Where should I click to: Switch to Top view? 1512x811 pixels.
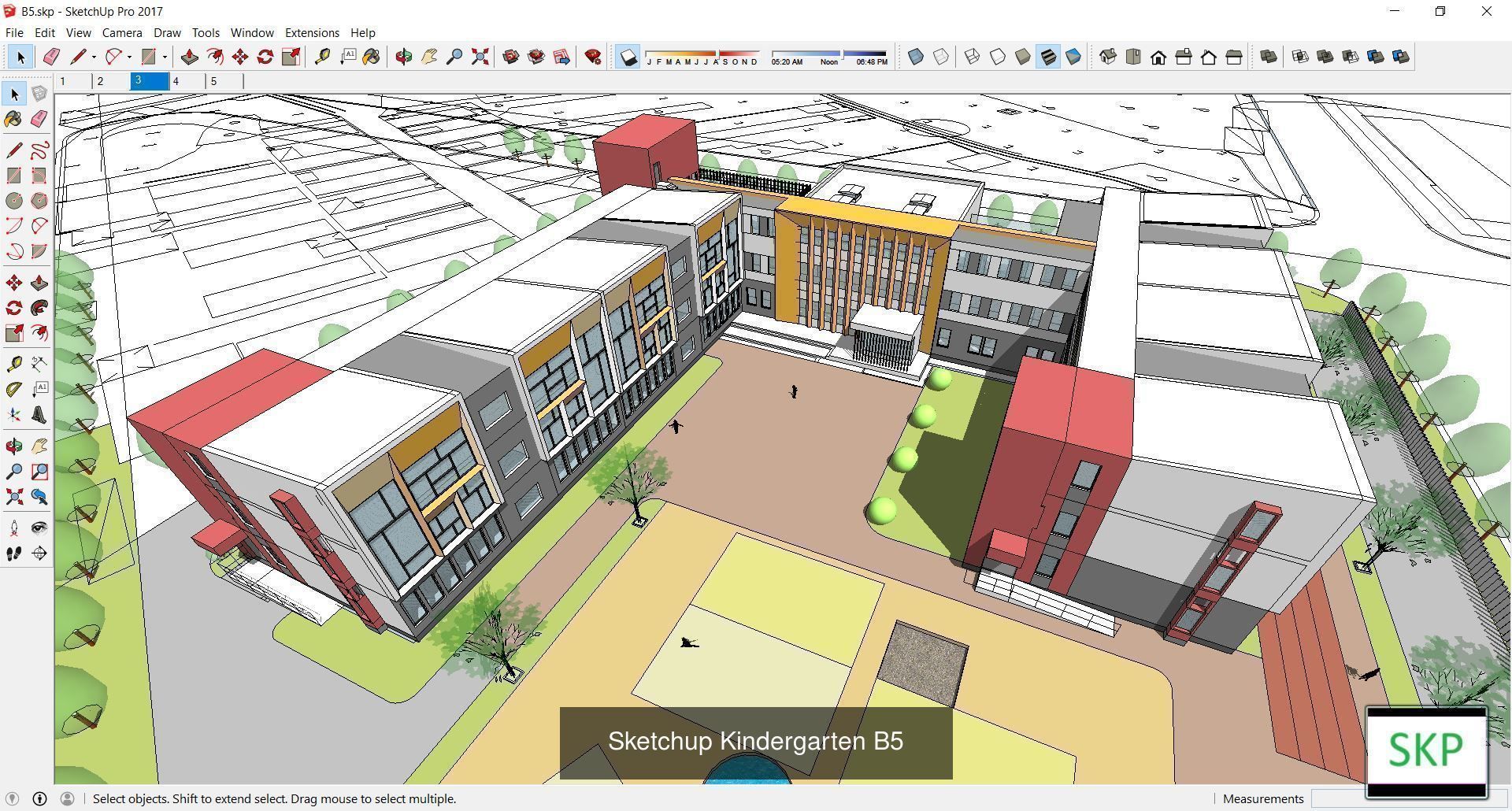pyautogui.click(x=1133, y=57)
